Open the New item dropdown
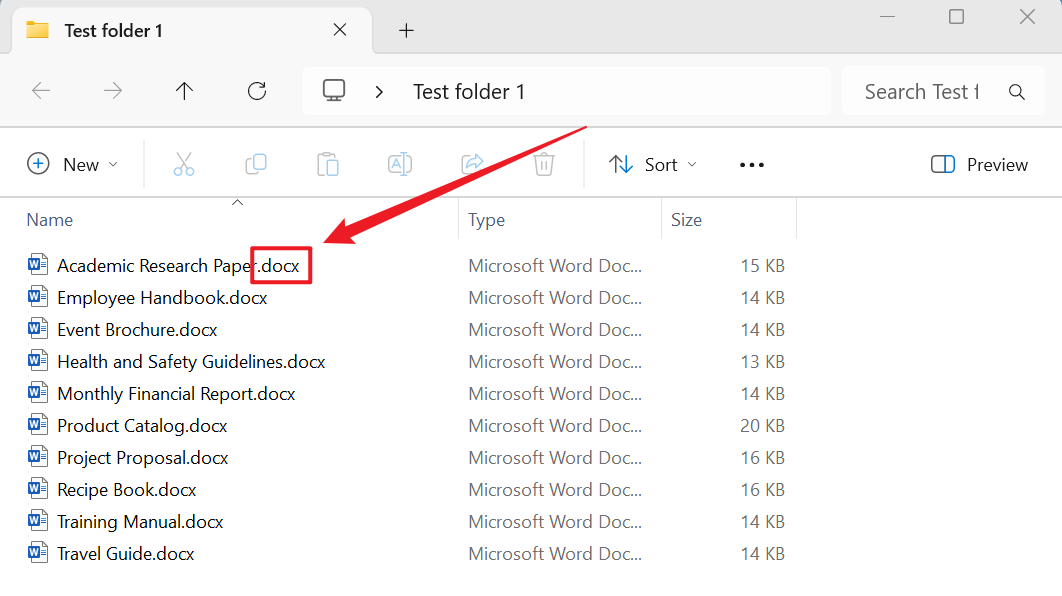1062x596 pixels. coord(72,165)
